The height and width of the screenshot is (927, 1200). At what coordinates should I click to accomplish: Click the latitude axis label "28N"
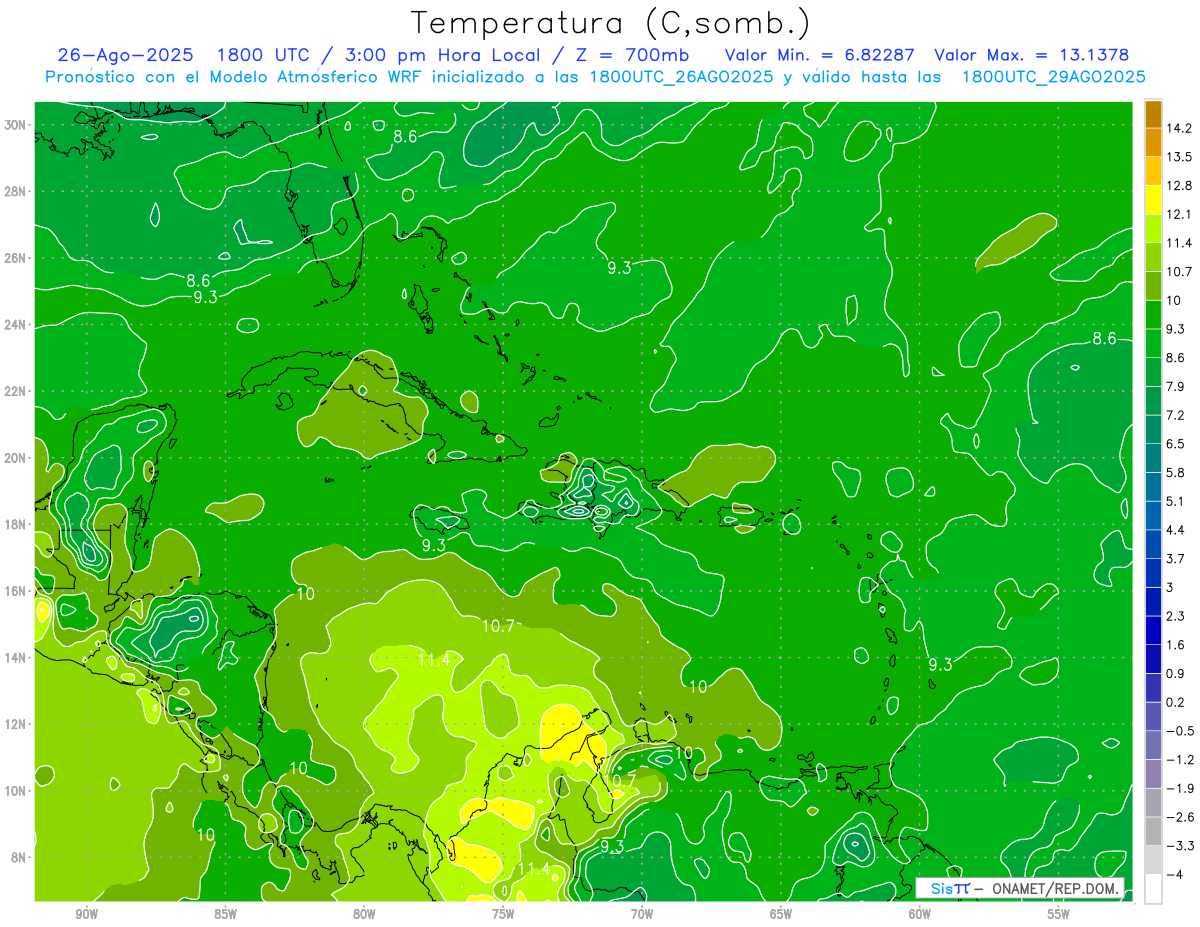[x=16, y=191]
